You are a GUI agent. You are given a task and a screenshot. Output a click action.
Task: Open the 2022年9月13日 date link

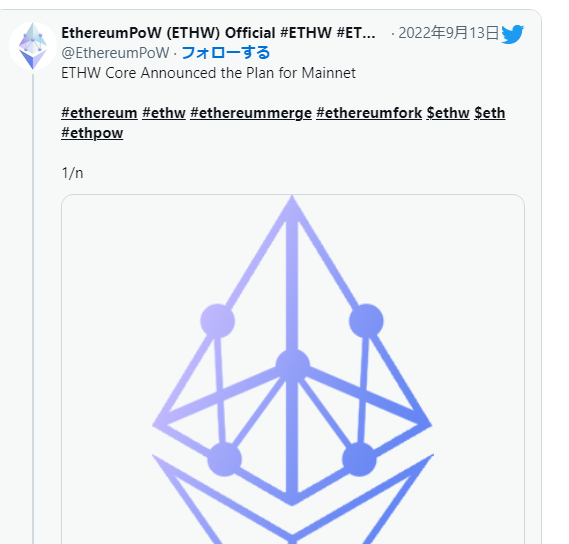[449, 33]
